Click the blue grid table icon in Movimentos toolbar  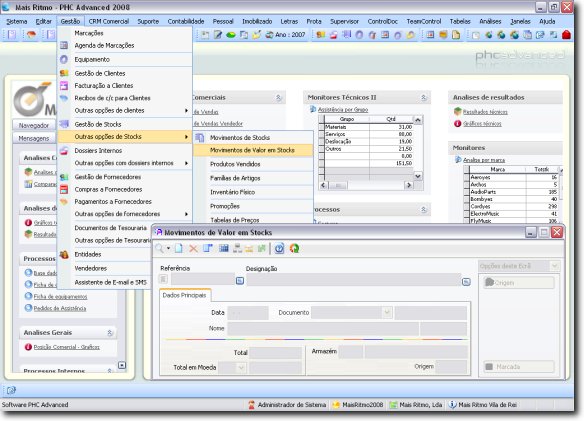point(223,248)
